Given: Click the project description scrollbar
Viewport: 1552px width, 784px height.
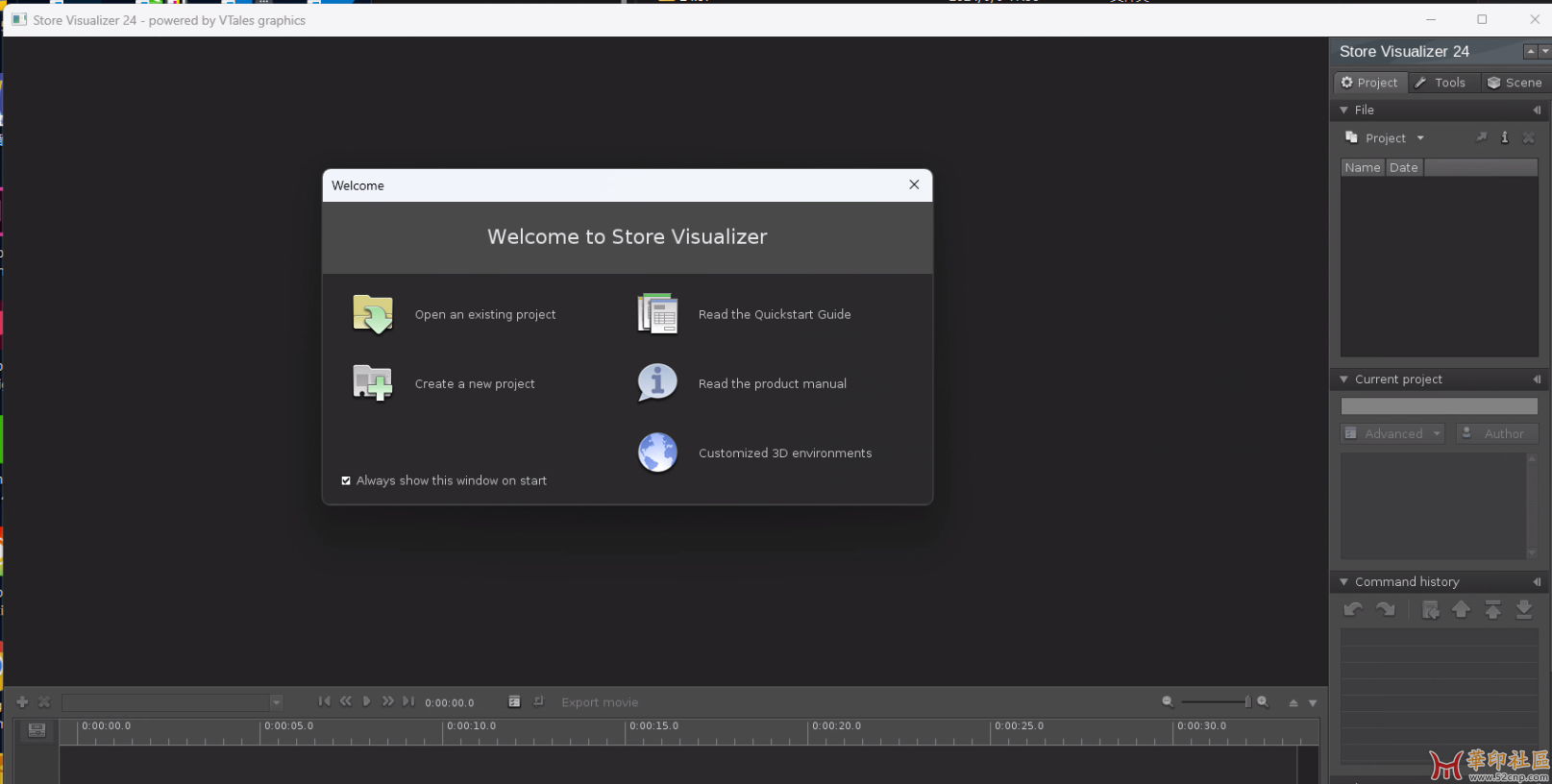Looking at the screenshot, I should click(x=1532, y=506).
